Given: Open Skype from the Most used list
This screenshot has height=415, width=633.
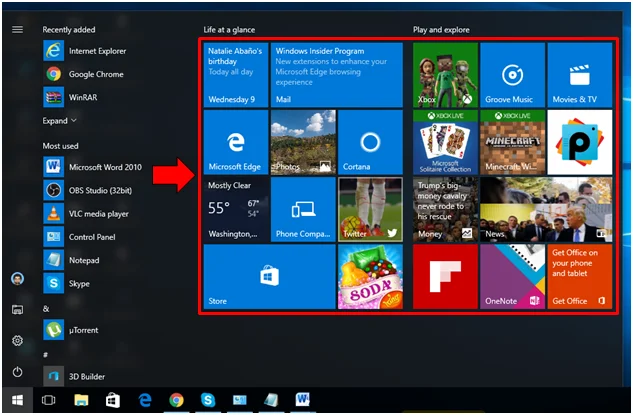Looking at the screenshot, I should pyautogui.click(x=67, y=283).
